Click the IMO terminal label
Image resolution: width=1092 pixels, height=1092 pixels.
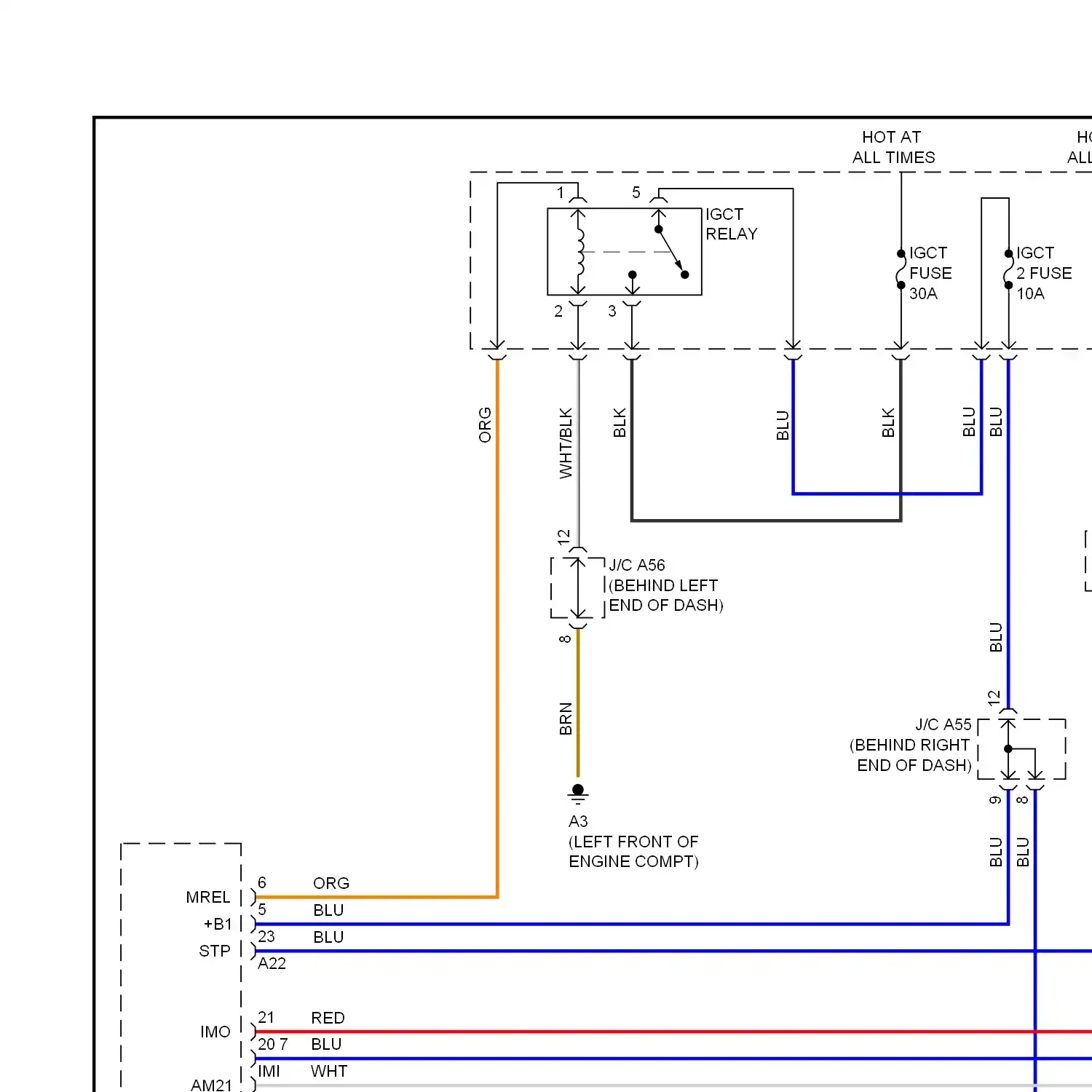point(215,1032)
